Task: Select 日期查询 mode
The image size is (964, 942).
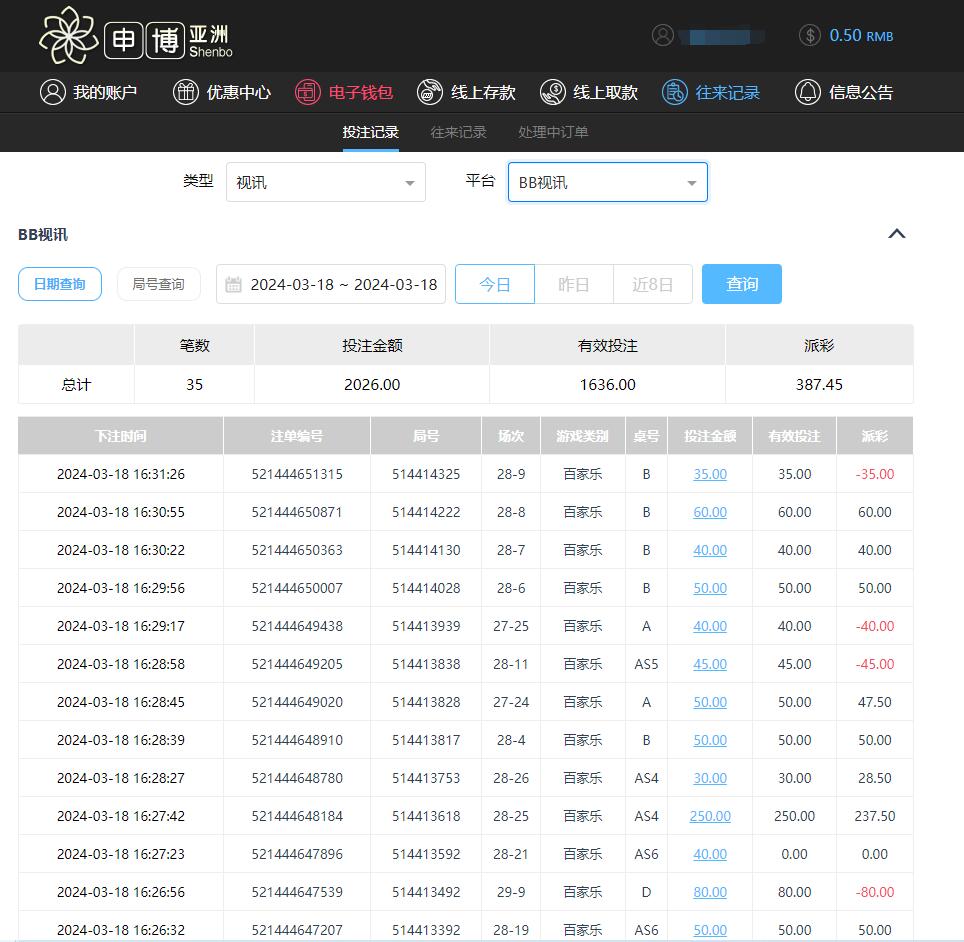Action: coord(60,284)
